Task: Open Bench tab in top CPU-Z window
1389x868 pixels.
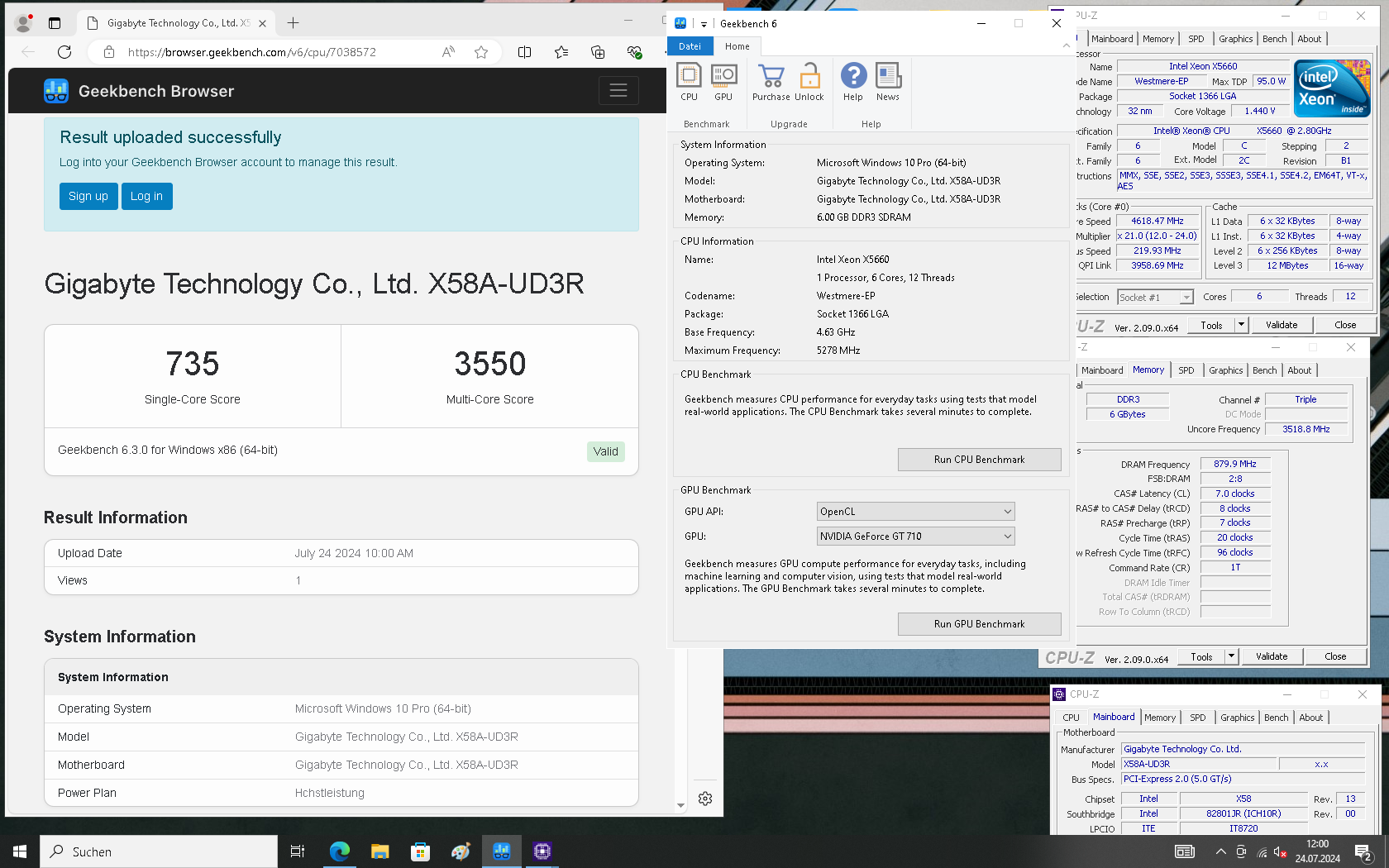Action: 1274,39
